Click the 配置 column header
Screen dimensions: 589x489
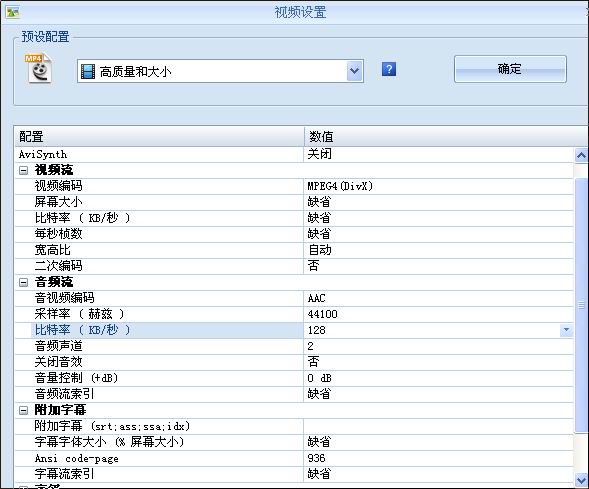pos(159,136)
